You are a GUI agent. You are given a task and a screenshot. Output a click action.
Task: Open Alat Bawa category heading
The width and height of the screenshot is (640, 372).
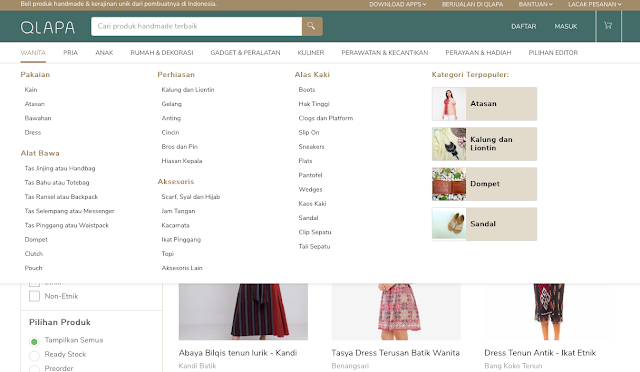tap(40, 153)
